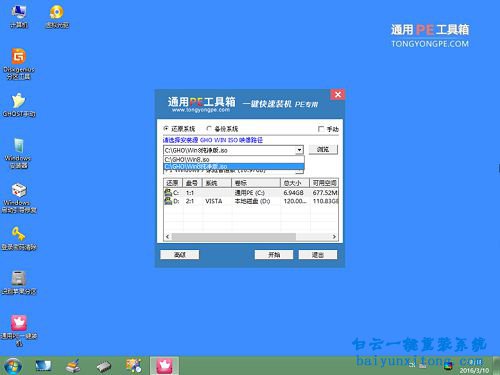The image size is (500, 375).
Task: Sort by the volume label column header
Action: click(x=256, y=183)
